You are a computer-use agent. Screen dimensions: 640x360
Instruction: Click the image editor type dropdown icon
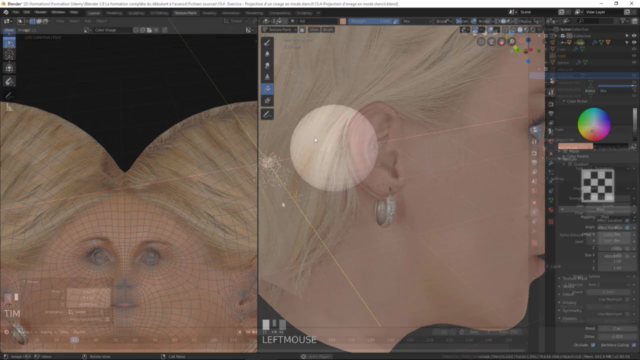[7, 21]
